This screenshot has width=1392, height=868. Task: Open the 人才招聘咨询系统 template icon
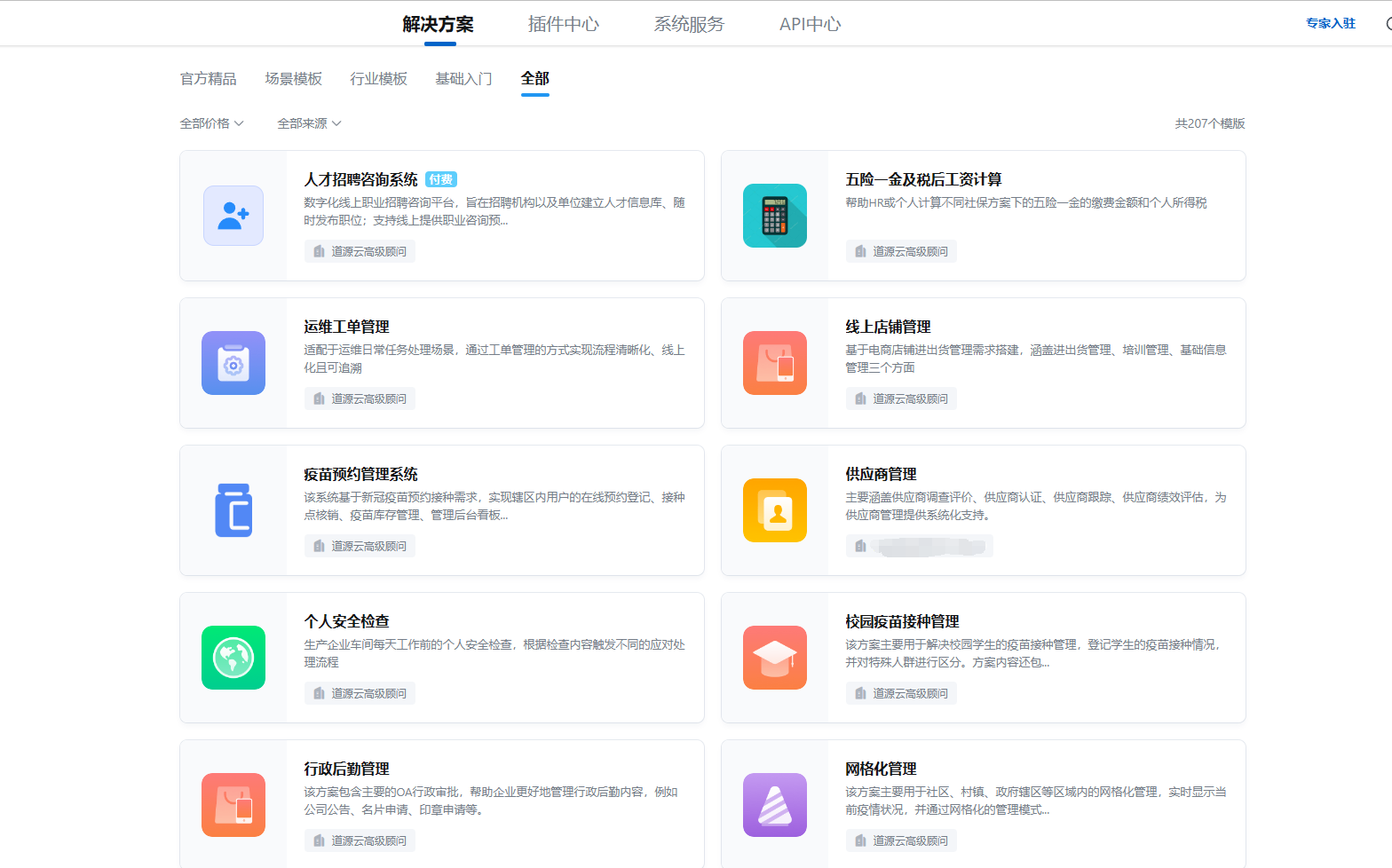pos(233,216)
